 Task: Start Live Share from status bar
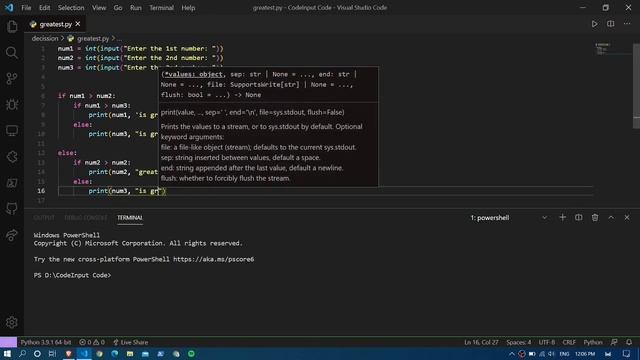[131, 342]
